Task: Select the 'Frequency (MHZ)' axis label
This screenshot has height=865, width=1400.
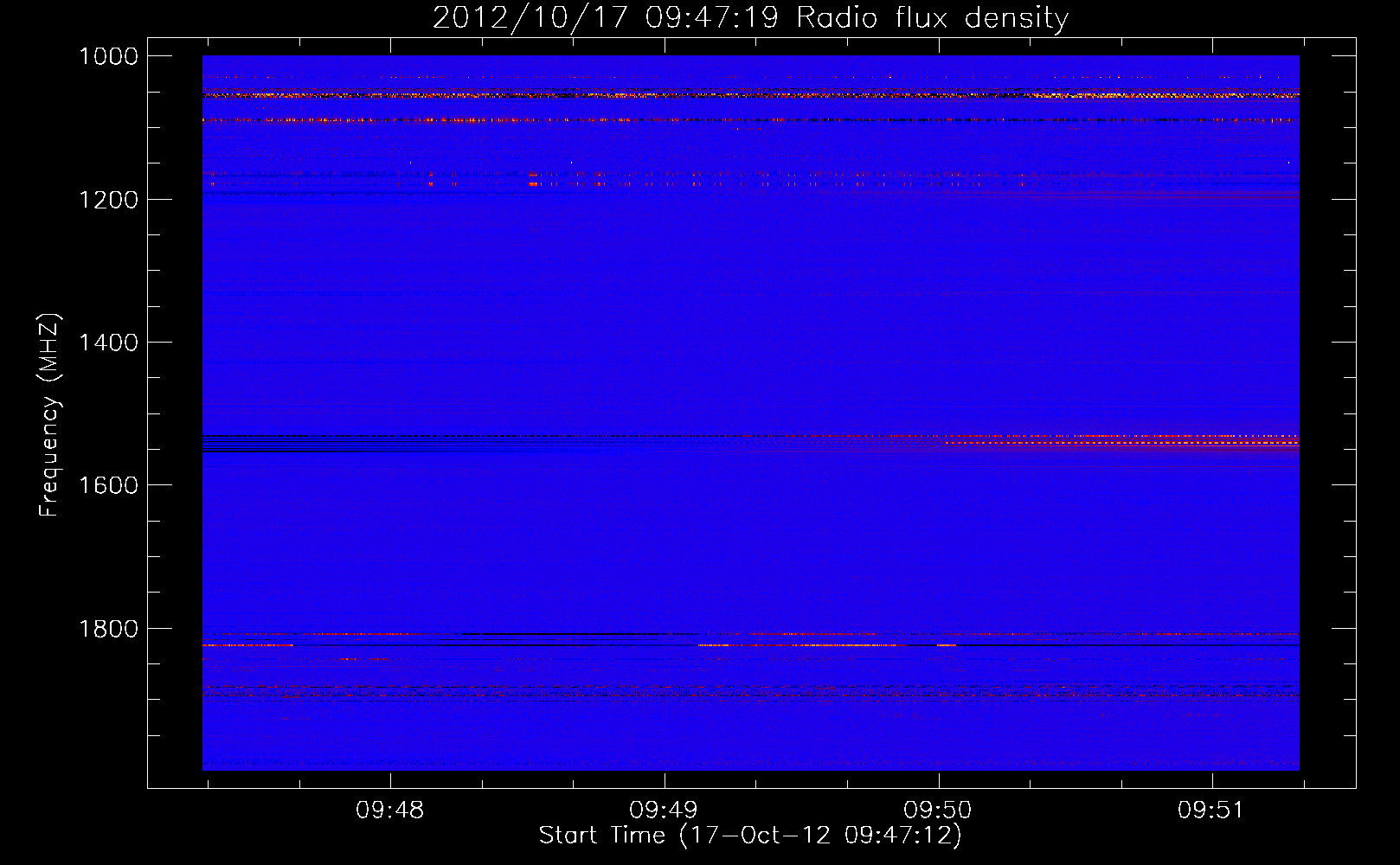Action: click(49, 415)
